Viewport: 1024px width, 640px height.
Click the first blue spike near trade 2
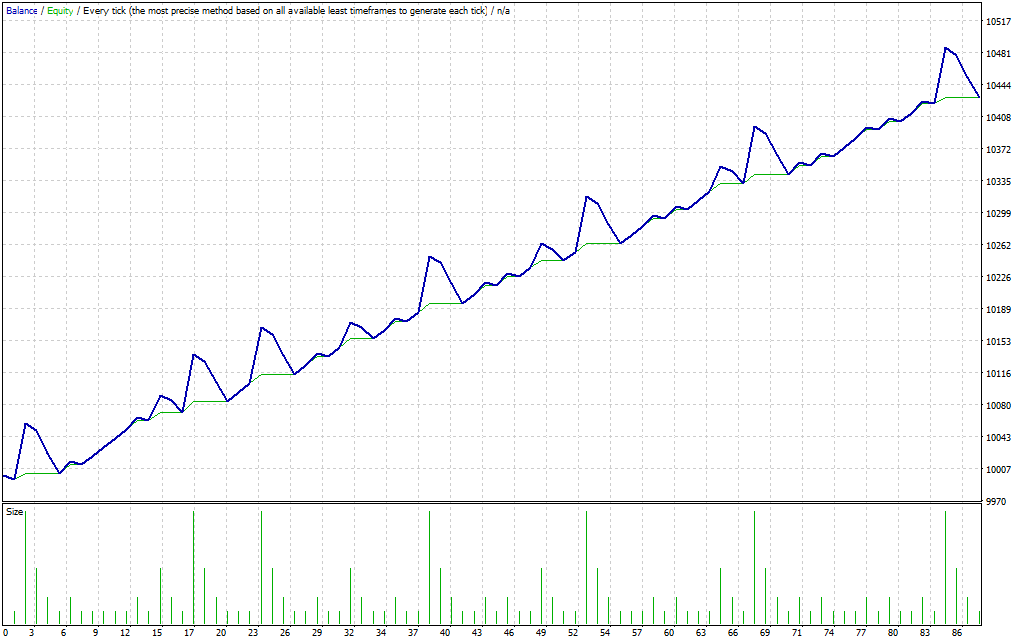coord(26,424)
